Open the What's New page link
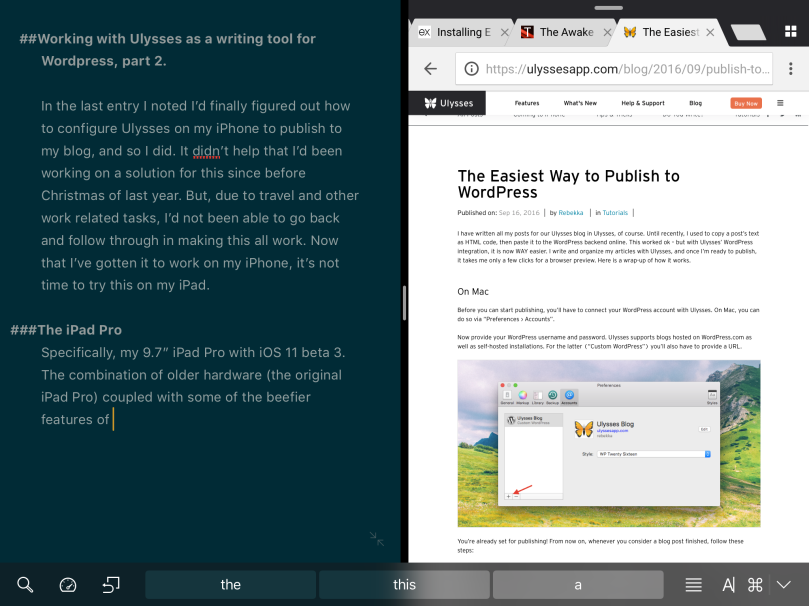The image size is (809, 606). click(x=580, y=103)
